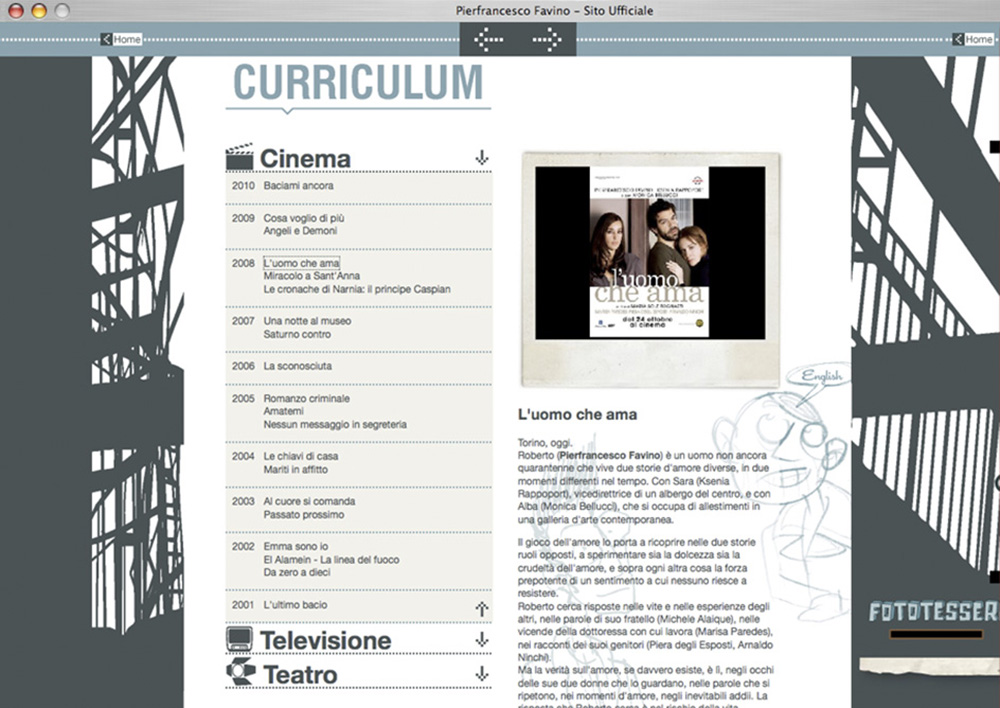1000x708 pixels.
Task: Select the film Baciami ancora
Action: pos(298,186)
